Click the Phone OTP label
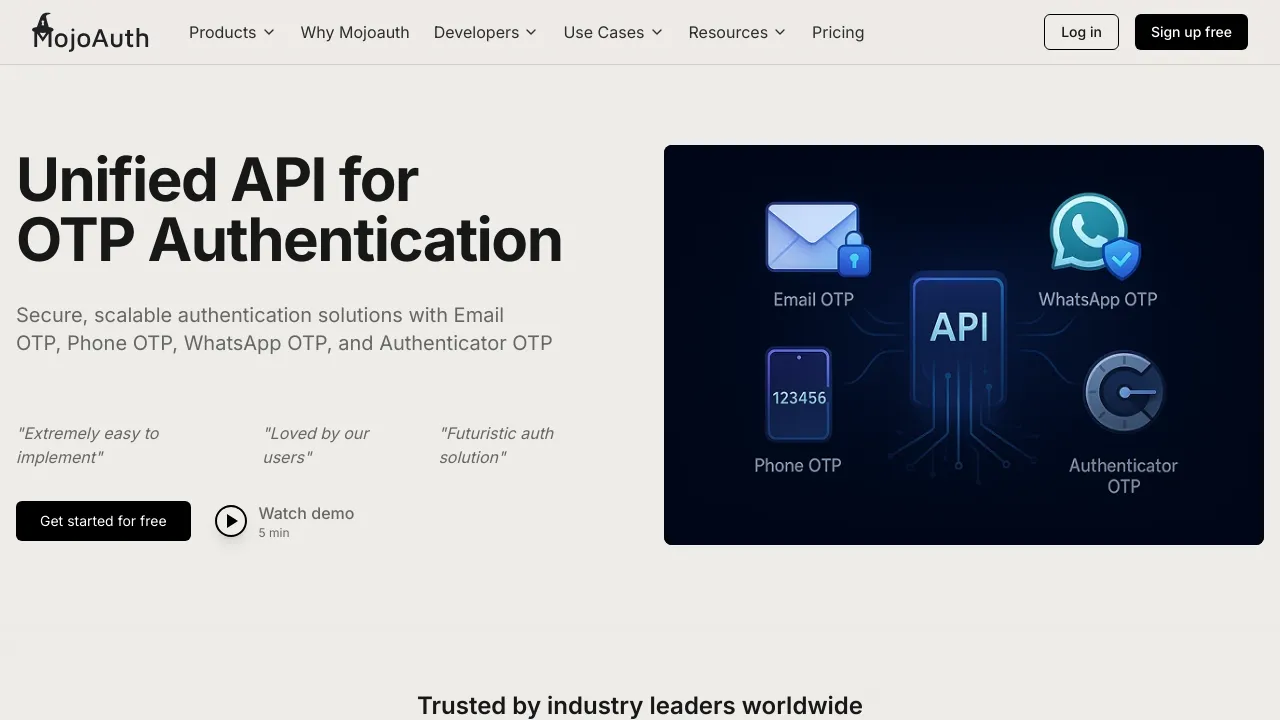Screen dimensions: 1280x720 (798, 465)
